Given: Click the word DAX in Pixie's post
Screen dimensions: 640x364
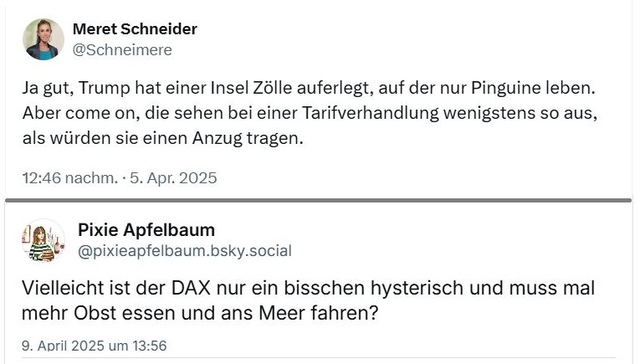Looking at the screenshot, I should coord(191,288).
